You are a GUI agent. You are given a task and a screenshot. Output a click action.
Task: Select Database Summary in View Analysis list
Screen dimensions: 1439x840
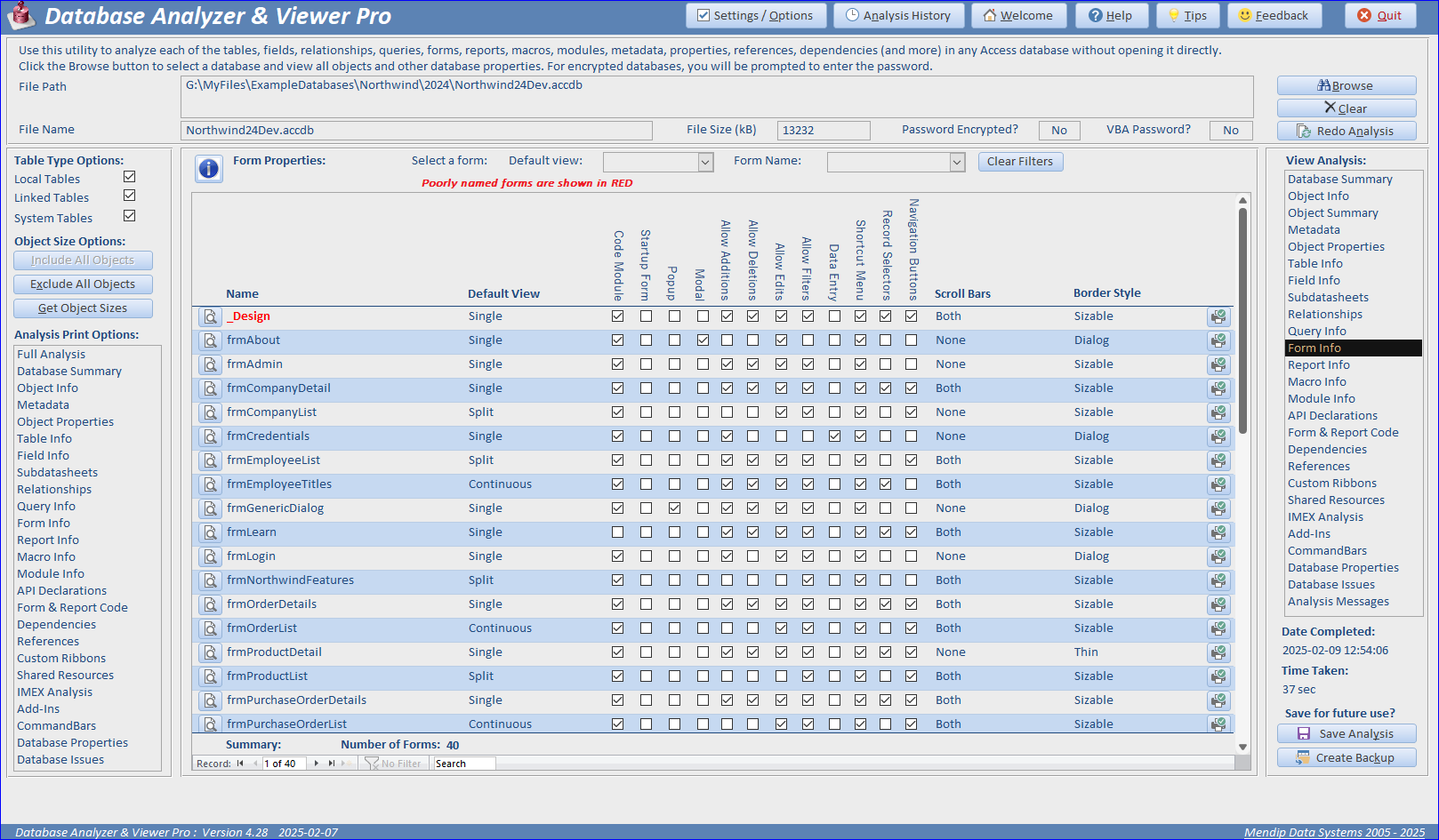point(1339,180)
